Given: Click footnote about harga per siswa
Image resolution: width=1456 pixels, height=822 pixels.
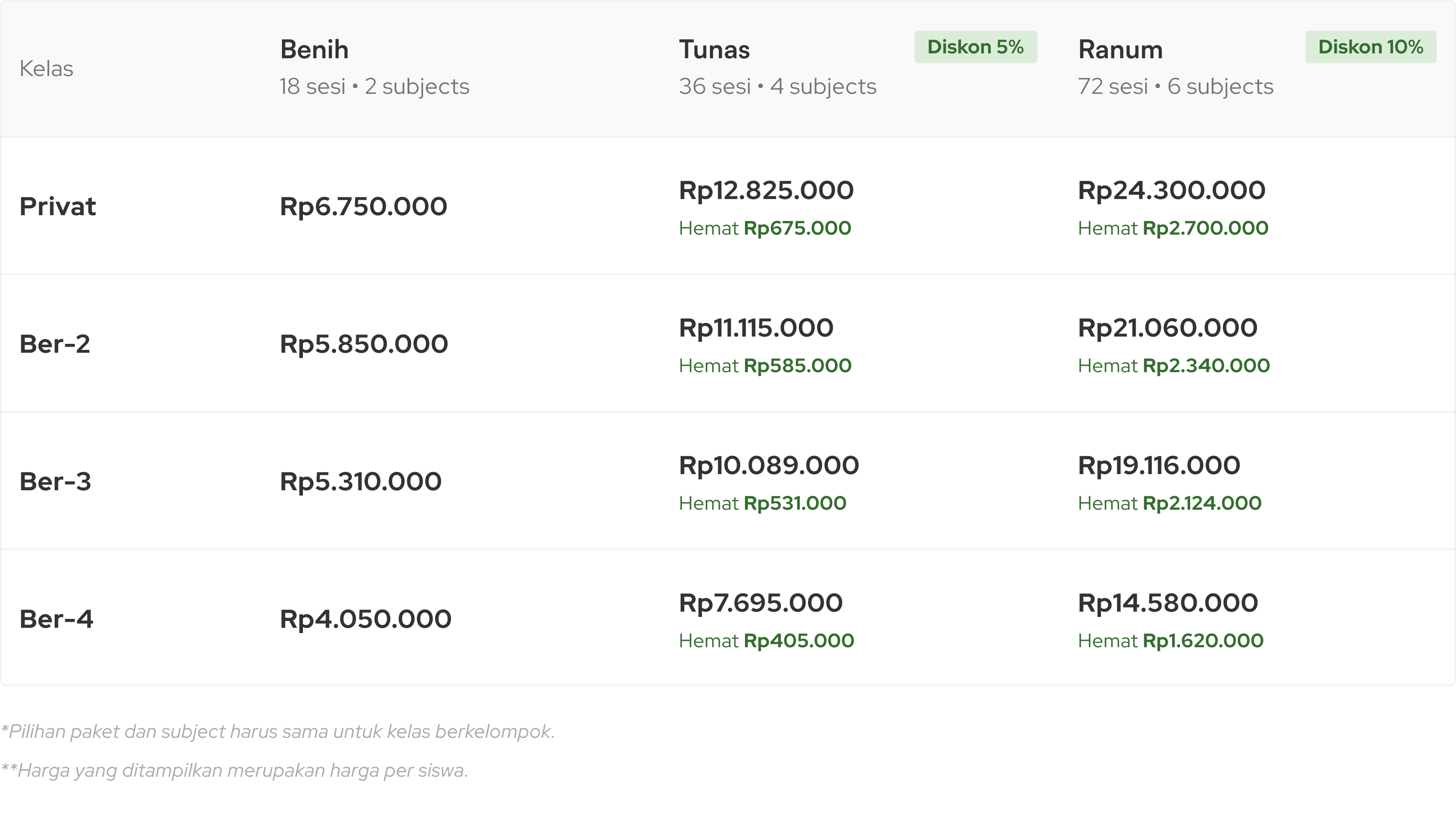Looking at the screenshot, I should pyautogui.click(x=235, y=771).
